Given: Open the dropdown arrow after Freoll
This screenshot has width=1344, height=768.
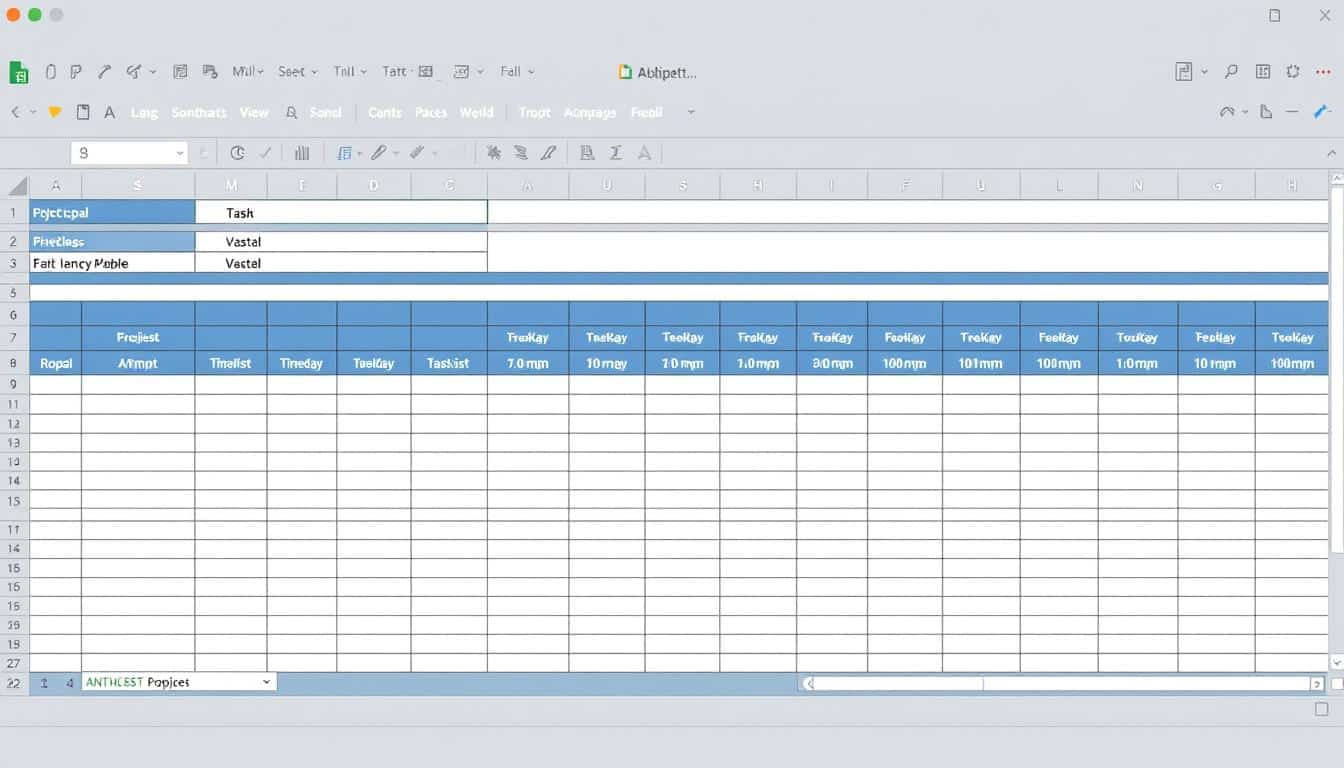Looking at the screenshot, I should [x=690, y=112].
